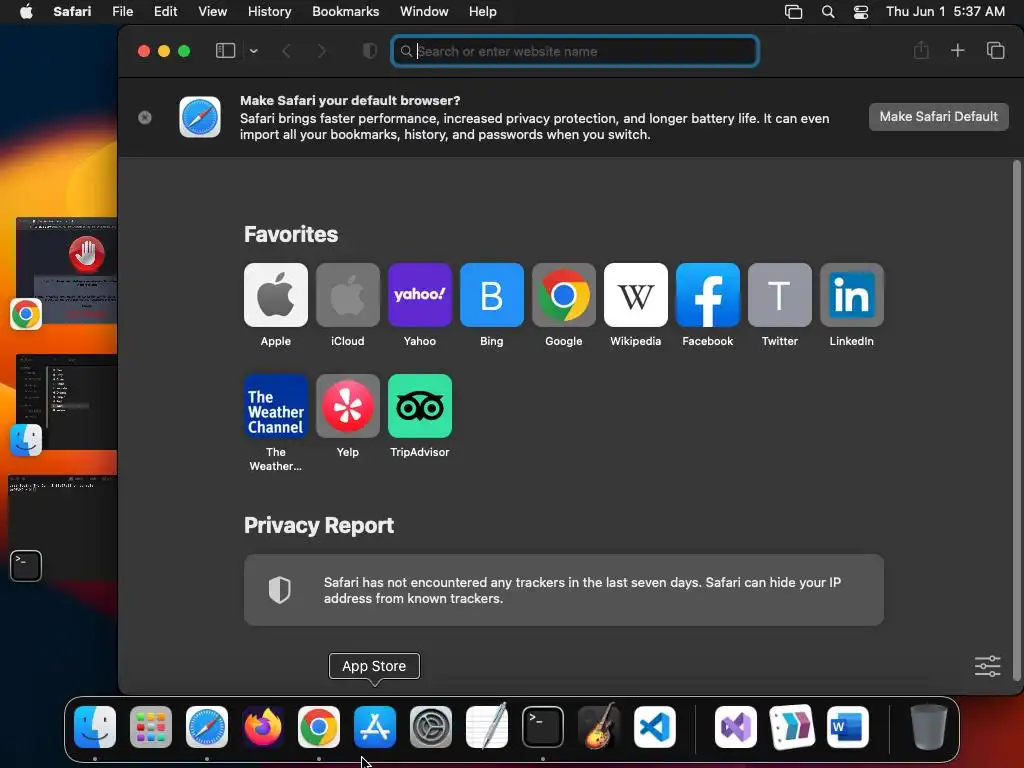Image resolution: width=1024 pixels, height=768 pixels.
Task: Open Spotlight search in the menu bar
Action: pos(827,12)
